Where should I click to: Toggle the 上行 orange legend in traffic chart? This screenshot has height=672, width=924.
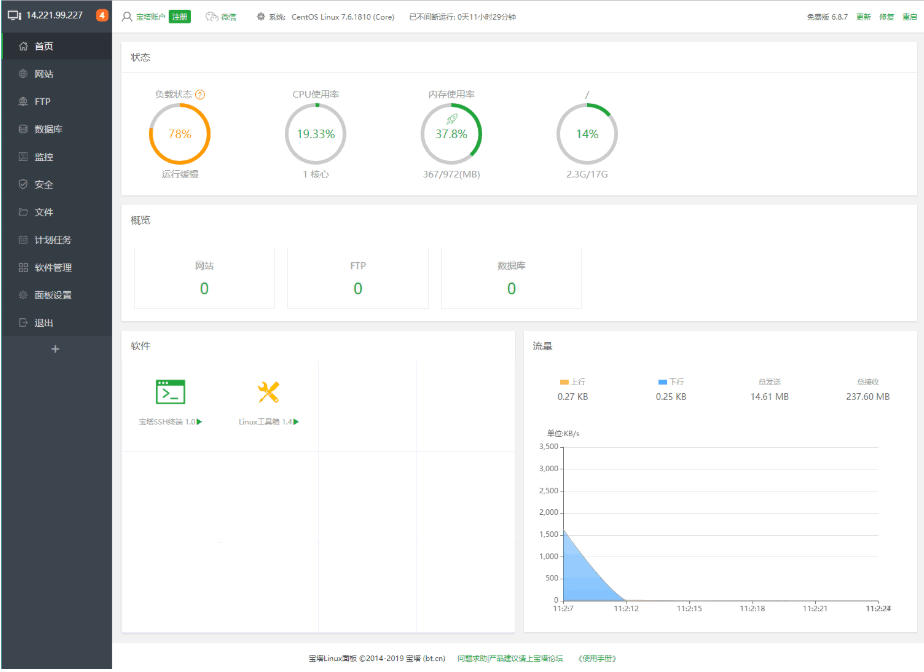[572, 382]
